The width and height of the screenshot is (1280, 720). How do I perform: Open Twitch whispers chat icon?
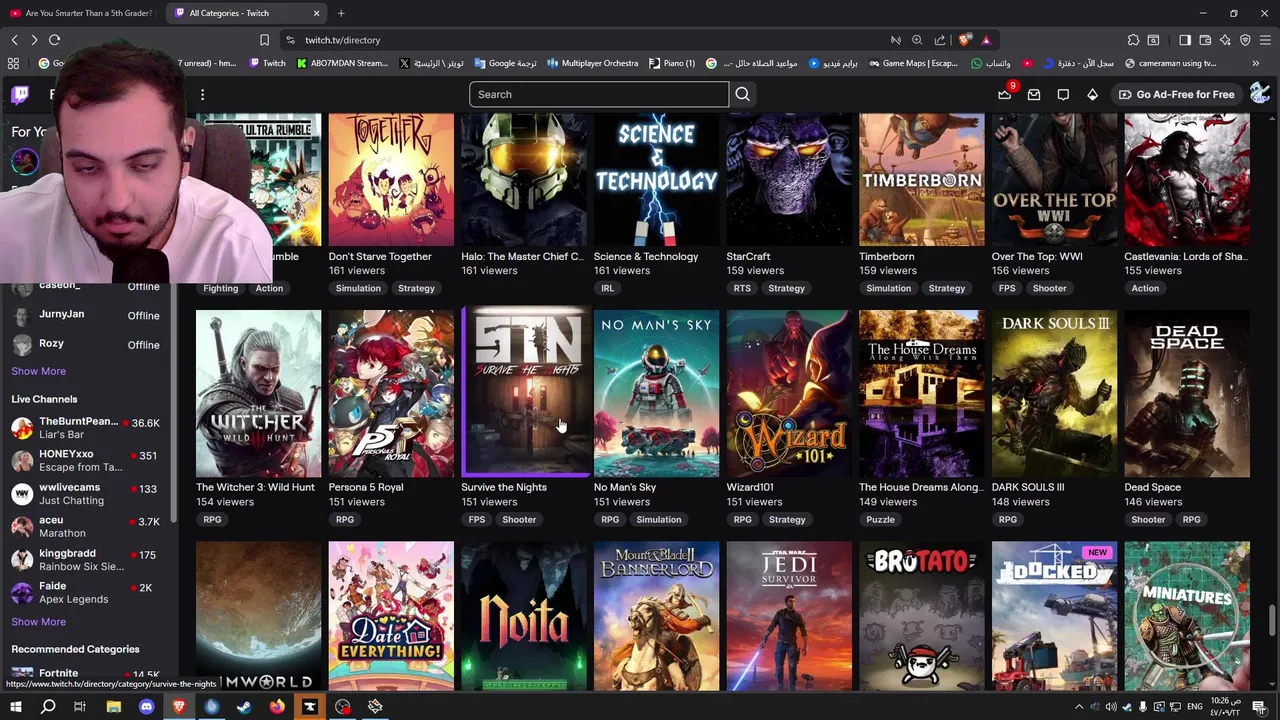pyautogui.click(x=1063, y=94)
